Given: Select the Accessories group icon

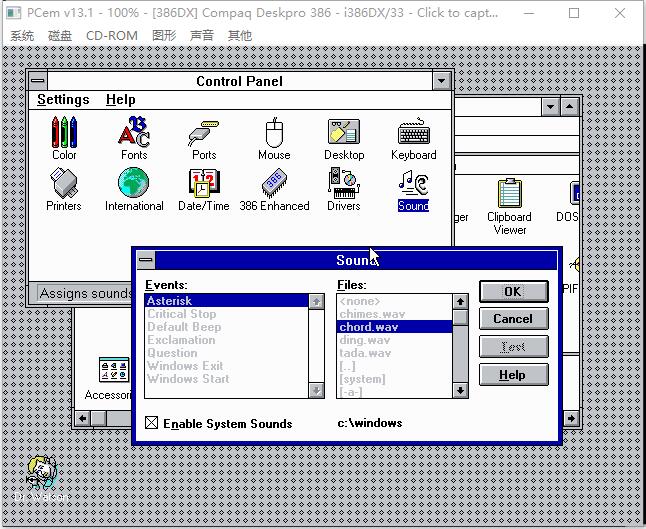Looking at the screenshot, I should click(x=112, y=378).
